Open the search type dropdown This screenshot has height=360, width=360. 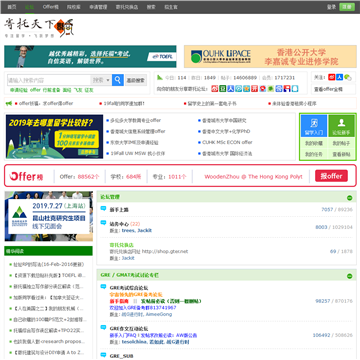pos(101,80)
